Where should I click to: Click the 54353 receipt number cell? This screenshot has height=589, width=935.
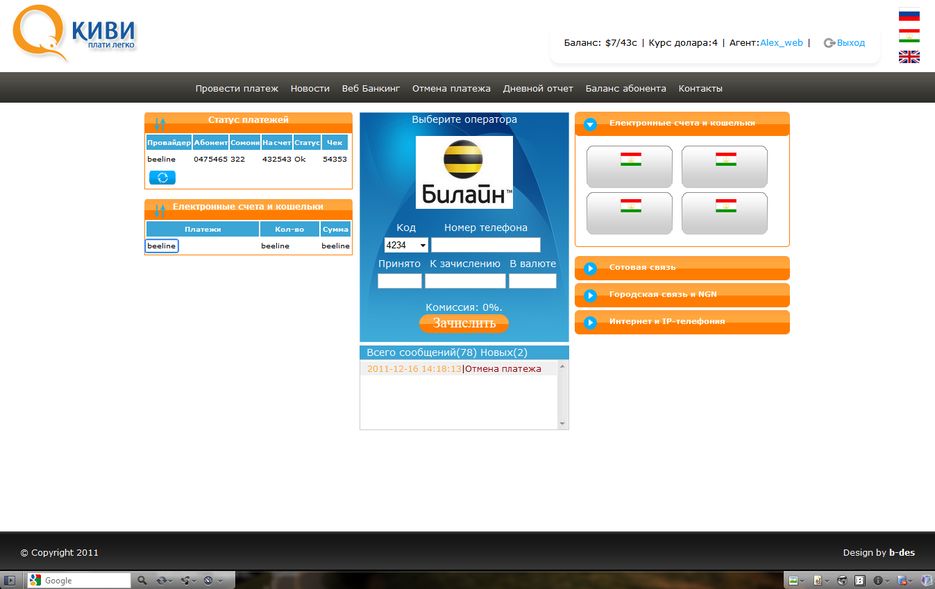tap(335, 159)
